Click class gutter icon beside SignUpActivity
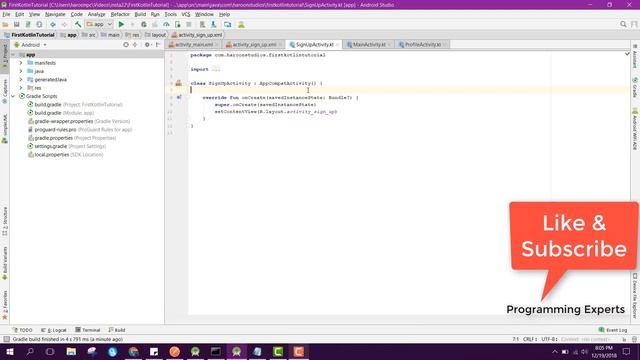Screen dimensions: 640x360 (178, 83)
